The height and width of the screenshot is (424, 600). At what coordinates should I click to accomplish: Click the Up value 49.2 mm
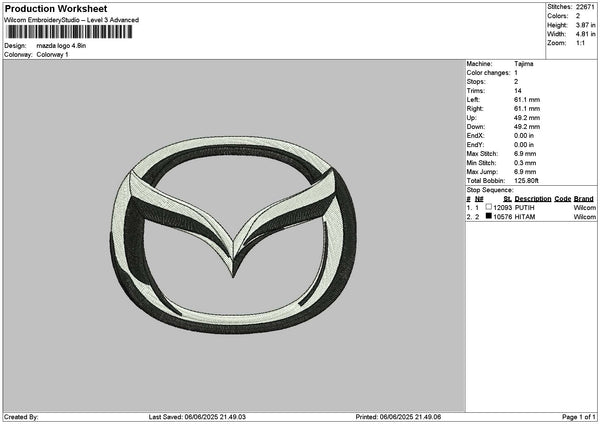(527, 118)
